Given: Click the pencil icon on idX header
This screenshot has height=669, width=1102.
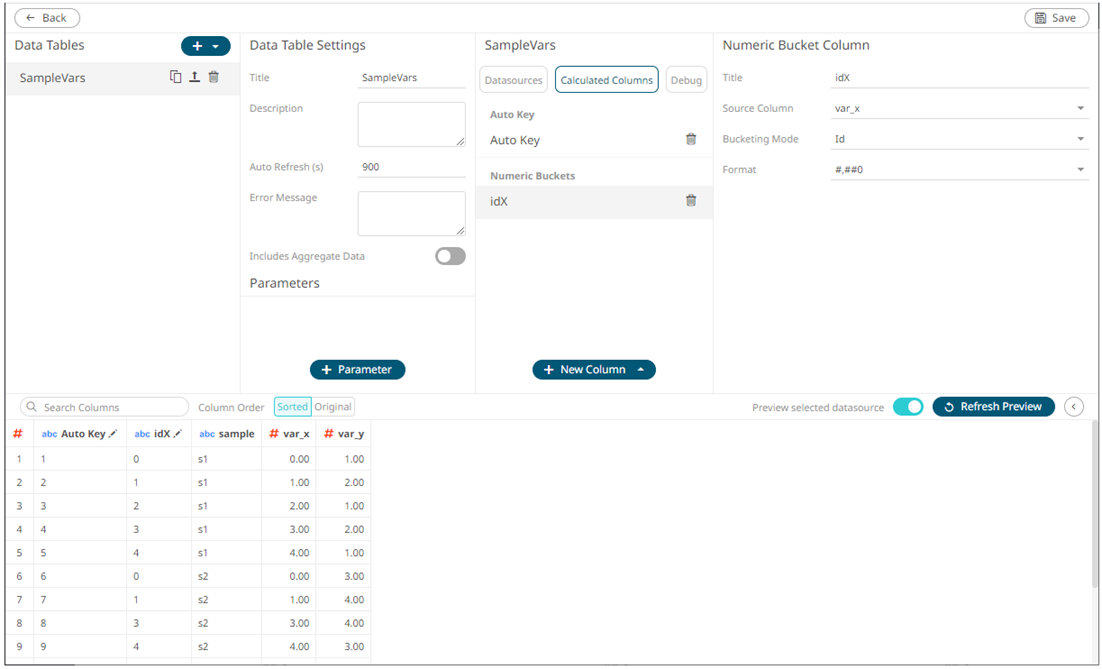Looking at the screenshot, I should 178,434.
